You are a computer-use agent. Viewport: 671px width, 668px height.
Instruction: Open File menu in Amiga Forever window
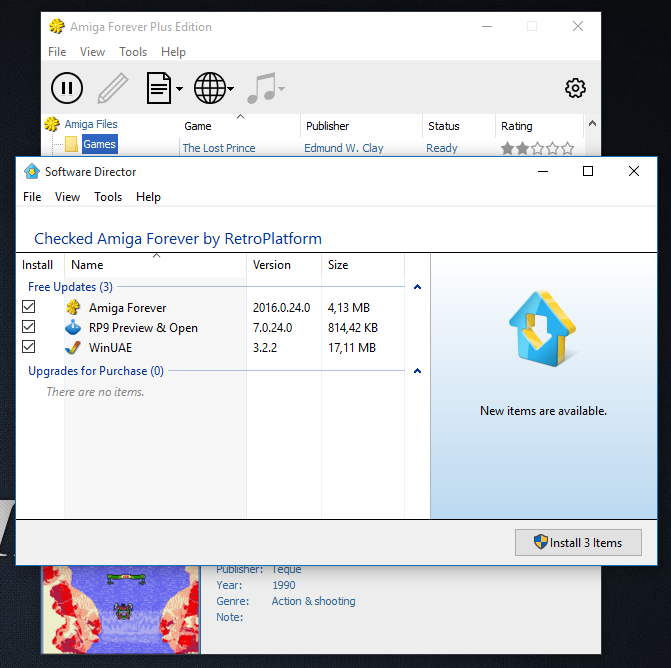pos(57,52)
